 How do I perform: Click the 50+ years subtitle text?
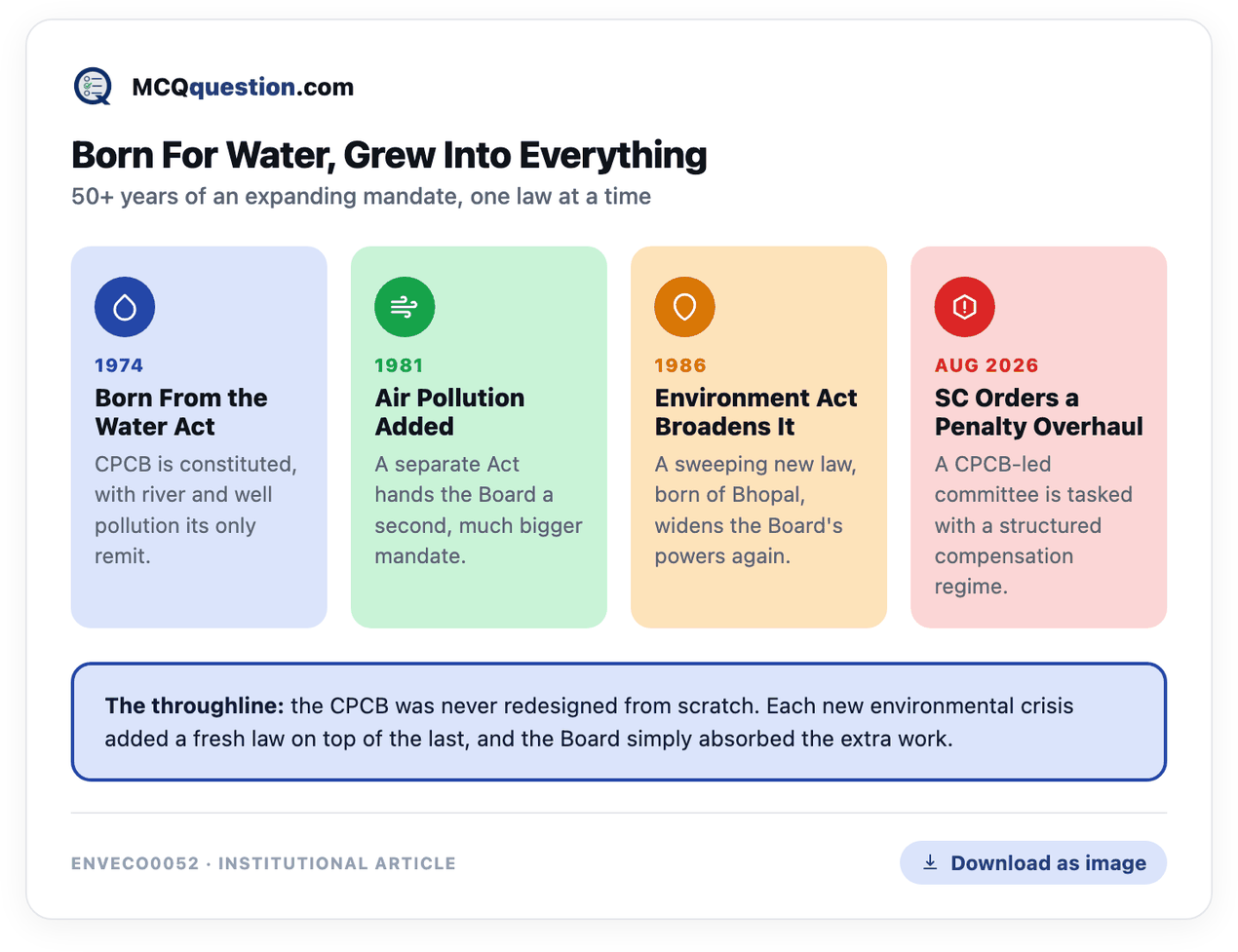pyautogui.click(x=361, y=196)
